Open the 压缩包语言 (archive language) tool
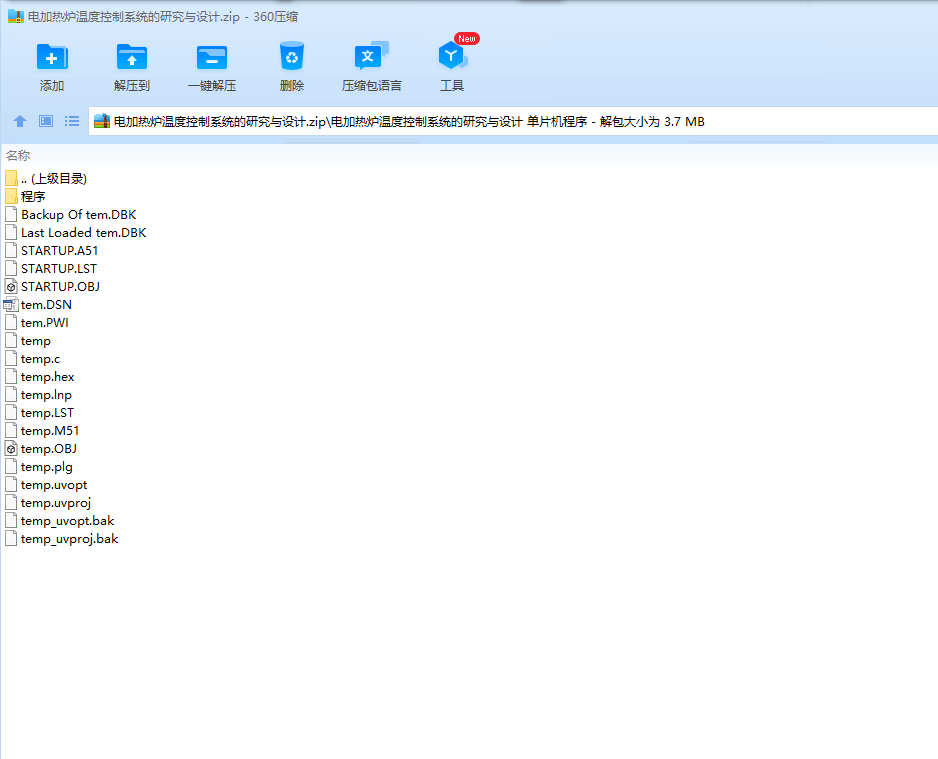Viewport: 938px width, 759px height. [x=371, y=56]
